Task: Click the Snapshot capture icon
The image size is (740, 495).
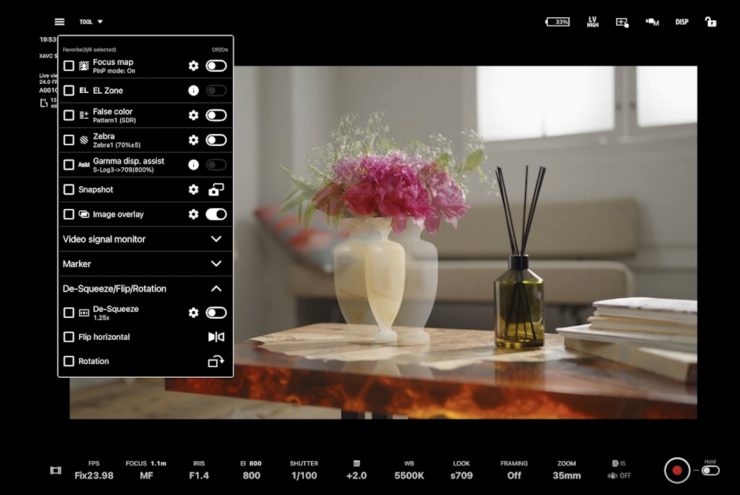Action: click(x=216, y=190)
